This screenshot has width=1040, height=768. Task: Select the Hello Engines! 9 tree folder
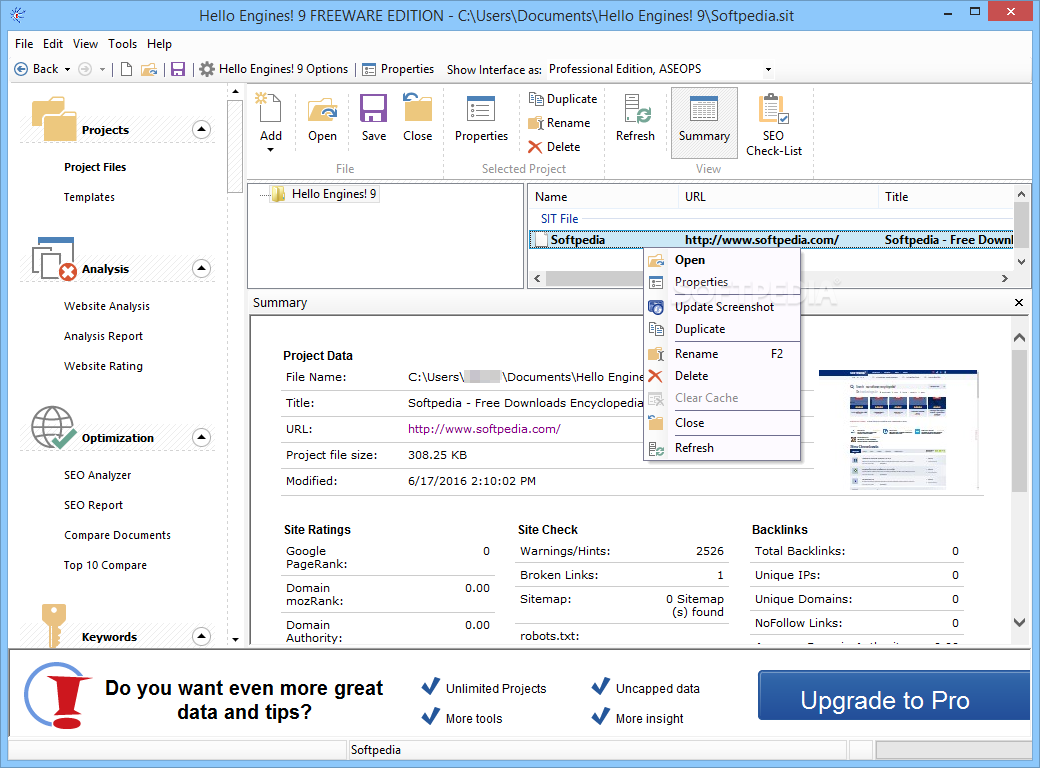[324, 194]
